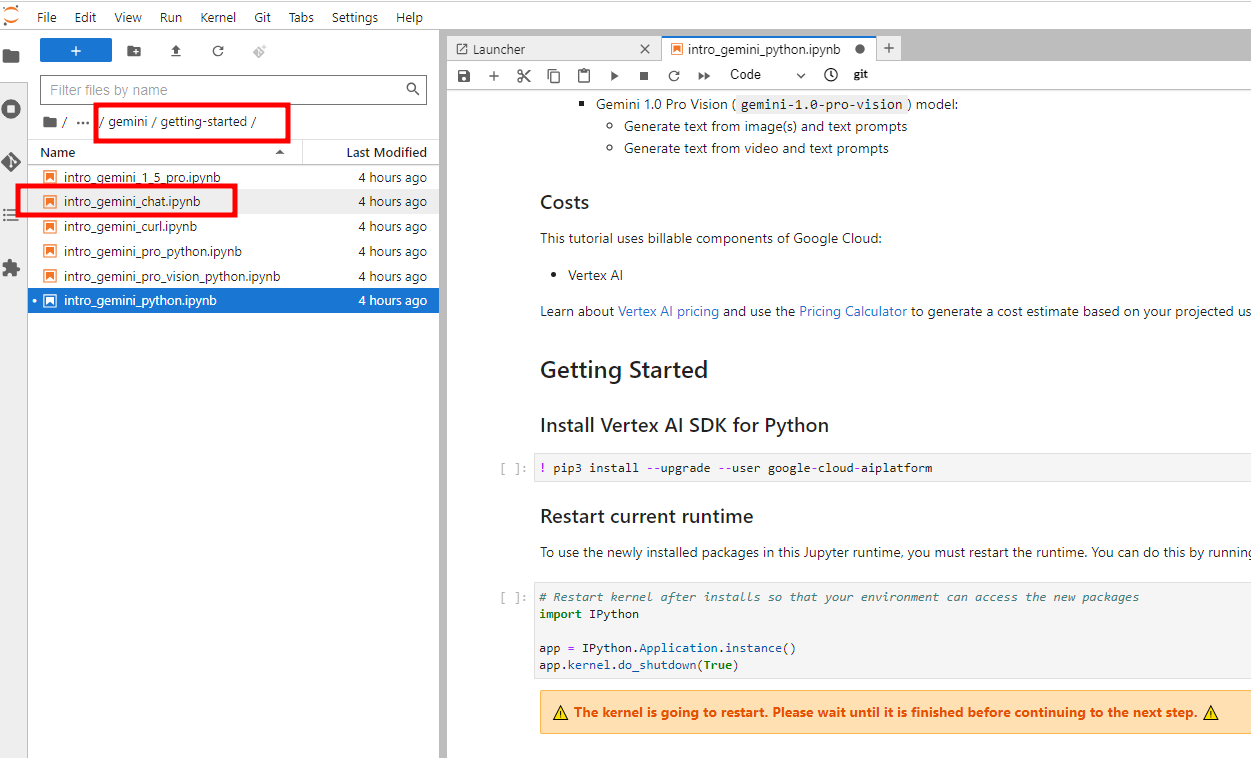Copy the selected cells icon
The image size is (1251, 758).
(553, 75)
